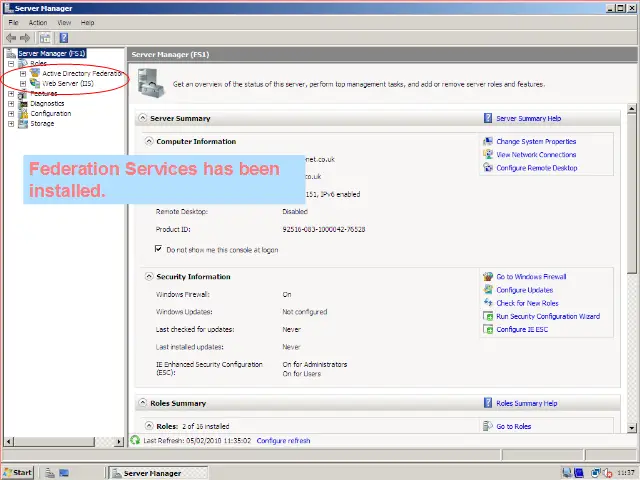Expand the Storage tree node
Image resolution: width=640 pixels, height=480 pixels.
coord(11,124)
